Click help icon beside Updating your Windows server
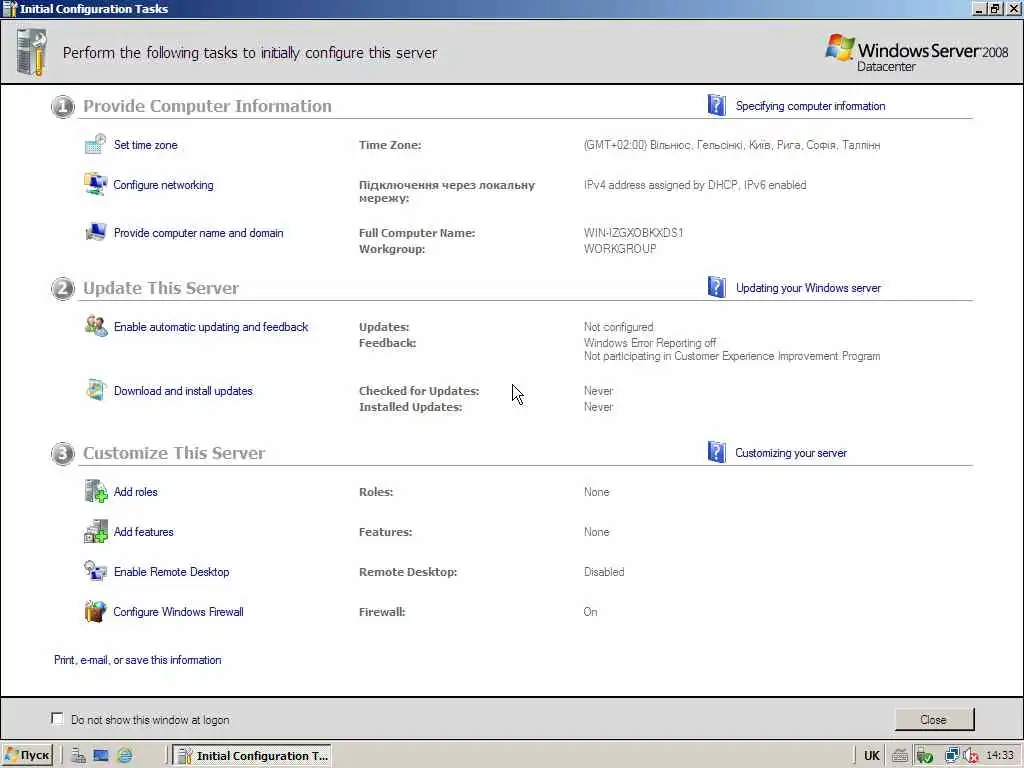Image resolution: width=1024 pixels, height=768 pixels. coord(716,287)
